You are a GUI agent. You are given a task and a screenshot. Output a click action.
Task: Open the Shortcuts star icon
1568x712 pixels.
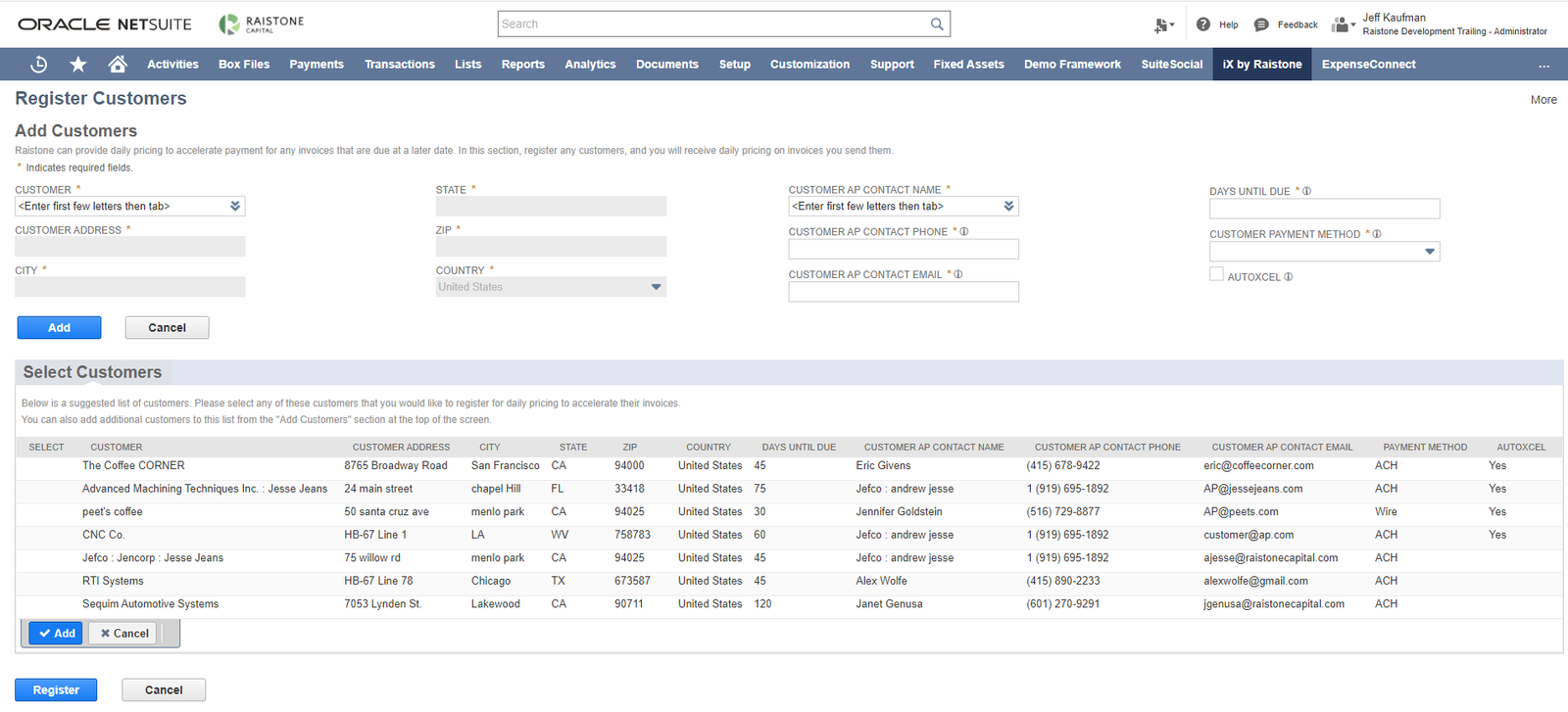(78, 65)
